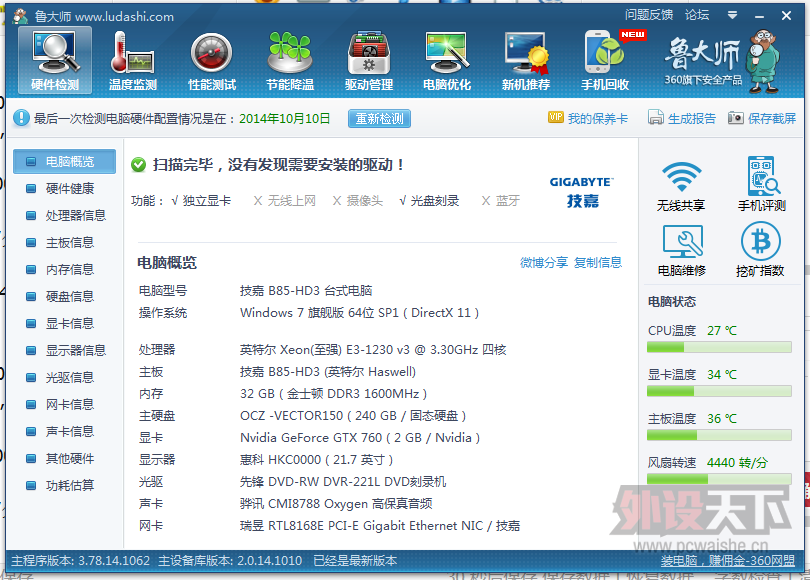Click the GIGABYTE 技嘉 brand logo
The height and width of the screenshot is (580, 810).
pos(581,192)
